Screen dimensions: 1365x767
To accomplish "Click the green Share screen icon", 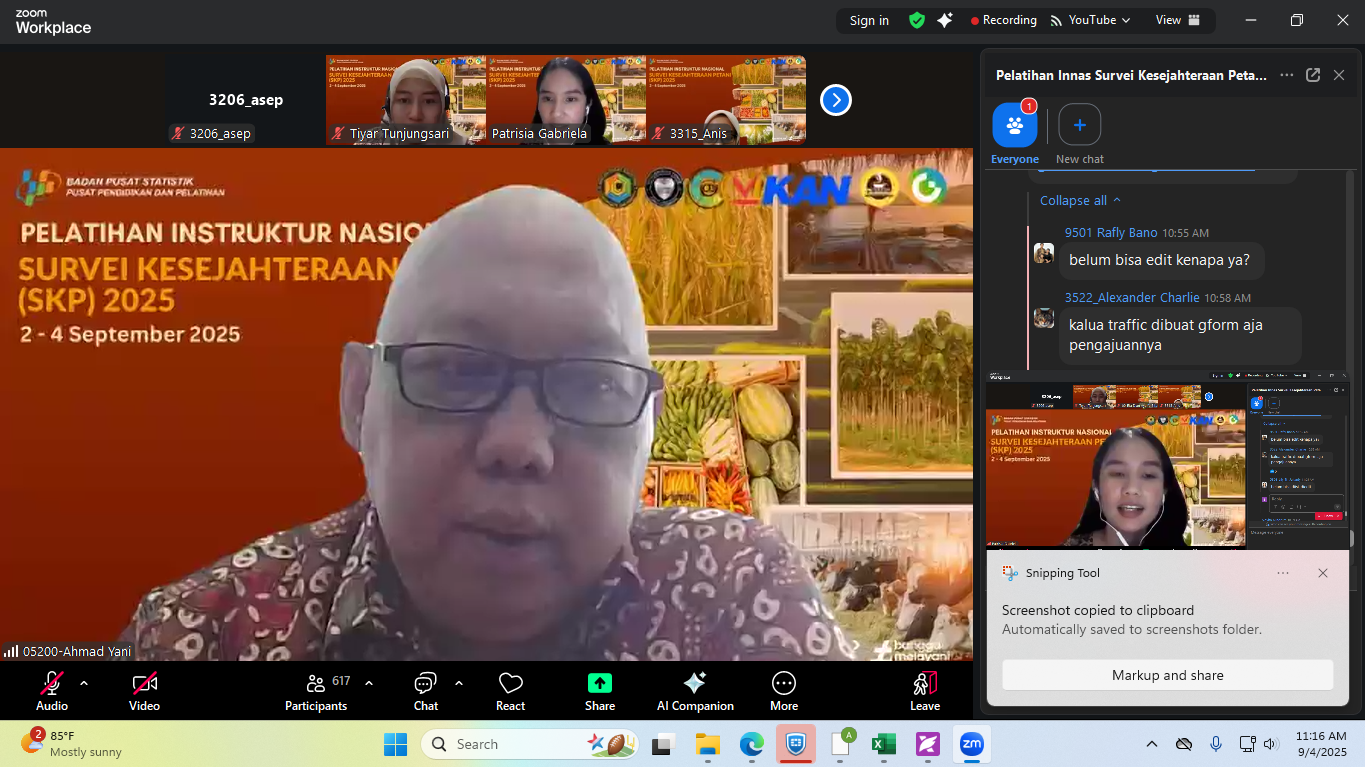I will pyautogui.click(x=599, y=684).
